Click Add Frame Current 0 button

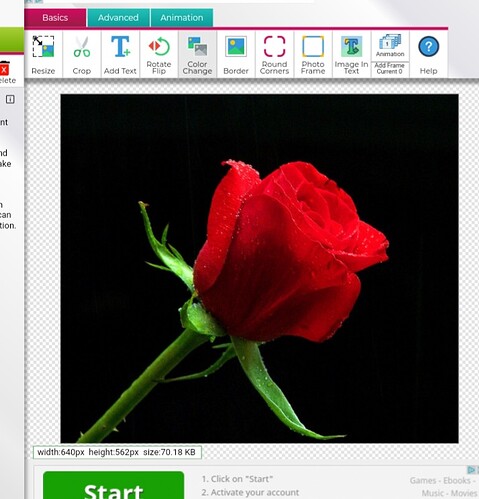pyautogui.click(x=390, y=69)
